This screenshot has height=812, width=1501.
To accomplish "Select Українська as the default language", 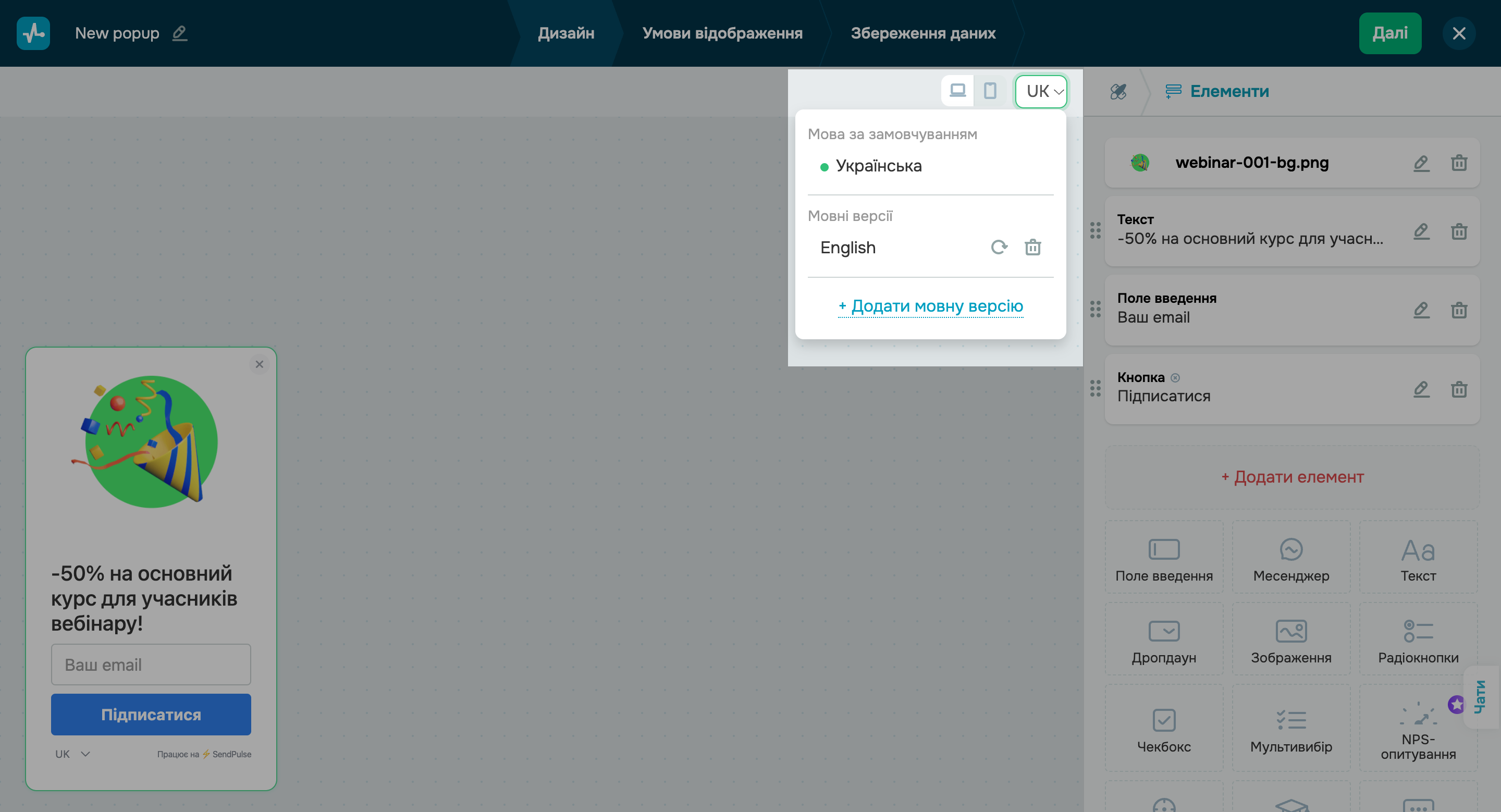I will (878, 166).
